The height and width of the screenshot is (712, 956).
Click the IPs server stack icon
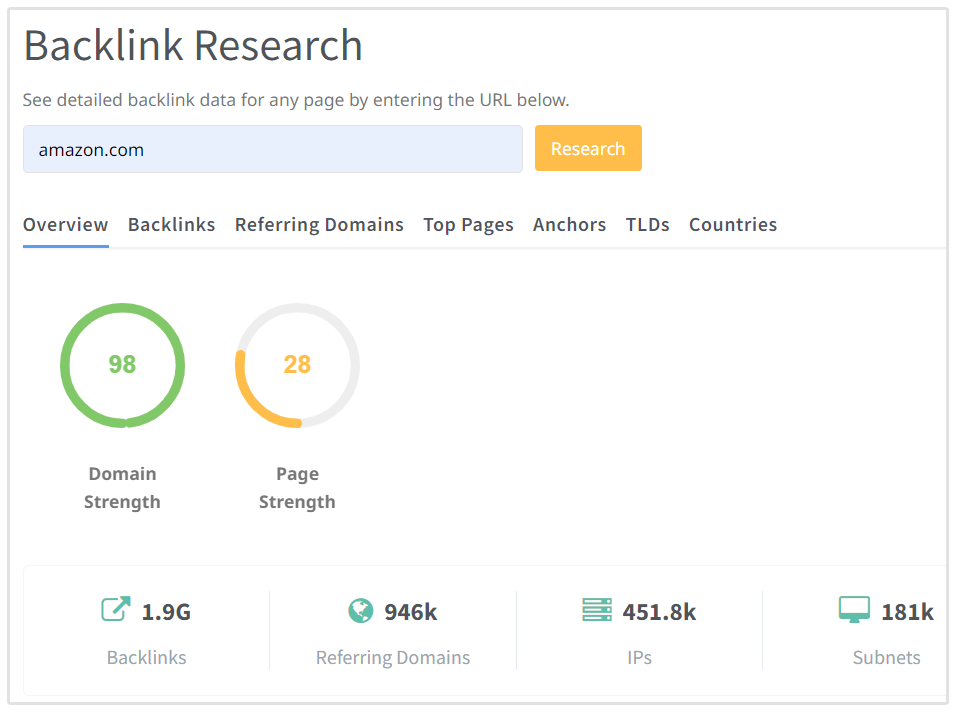[597, 610]
